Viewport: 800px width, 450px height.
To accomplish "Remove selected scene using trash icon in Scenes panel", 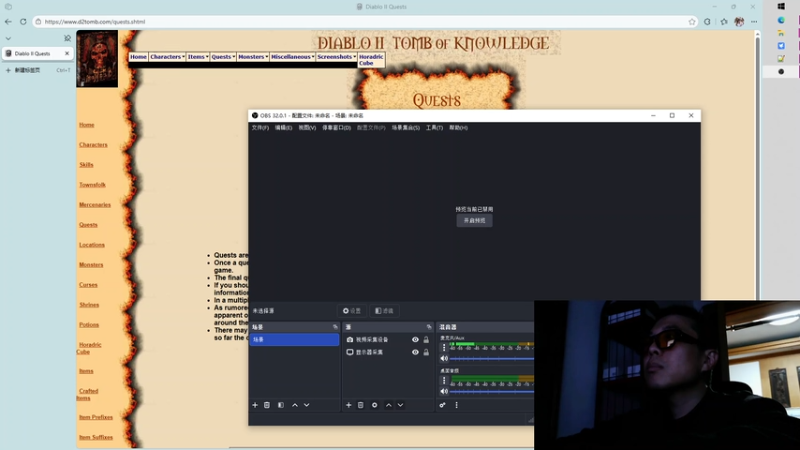I will 267,405.
